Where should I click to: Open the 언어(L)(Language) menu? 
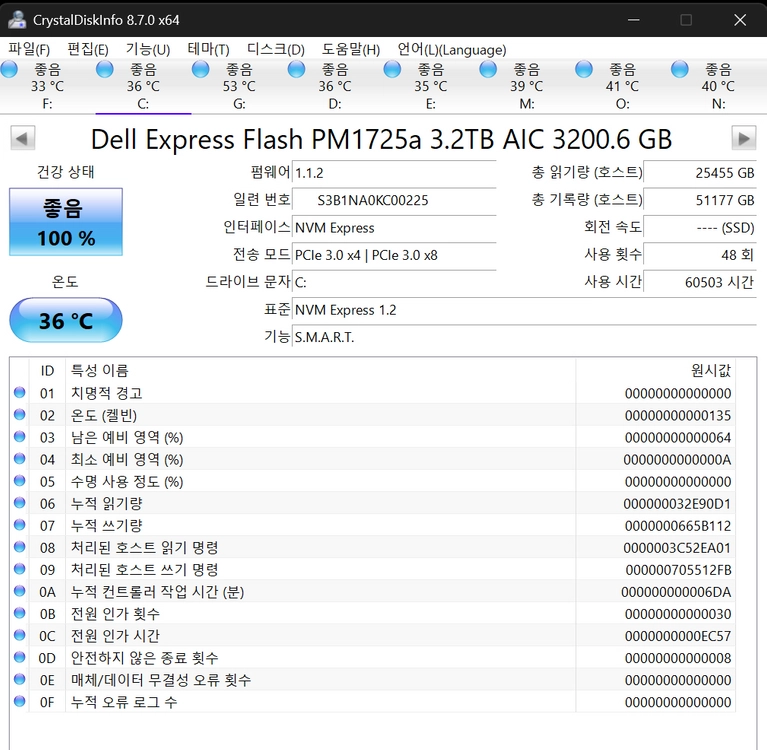point(451,49)
